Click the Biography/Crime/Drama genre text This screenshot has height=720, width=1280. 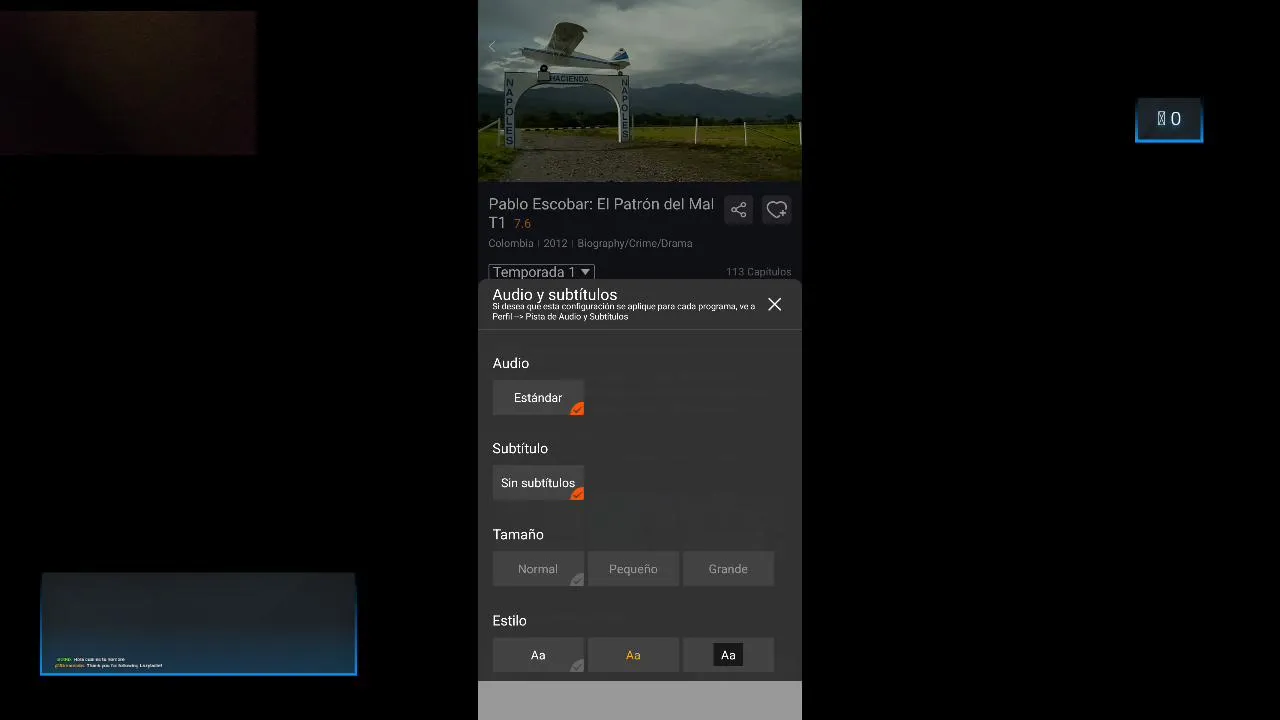point(634,243)
